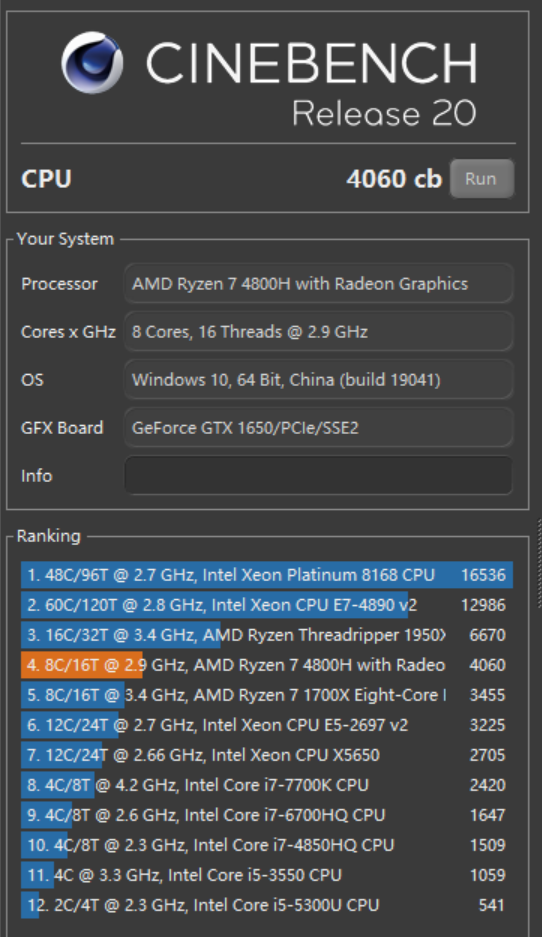Screen dimensions: 542x937
Task: Run the CPU benchmark
Action: [x=481, y=179]
